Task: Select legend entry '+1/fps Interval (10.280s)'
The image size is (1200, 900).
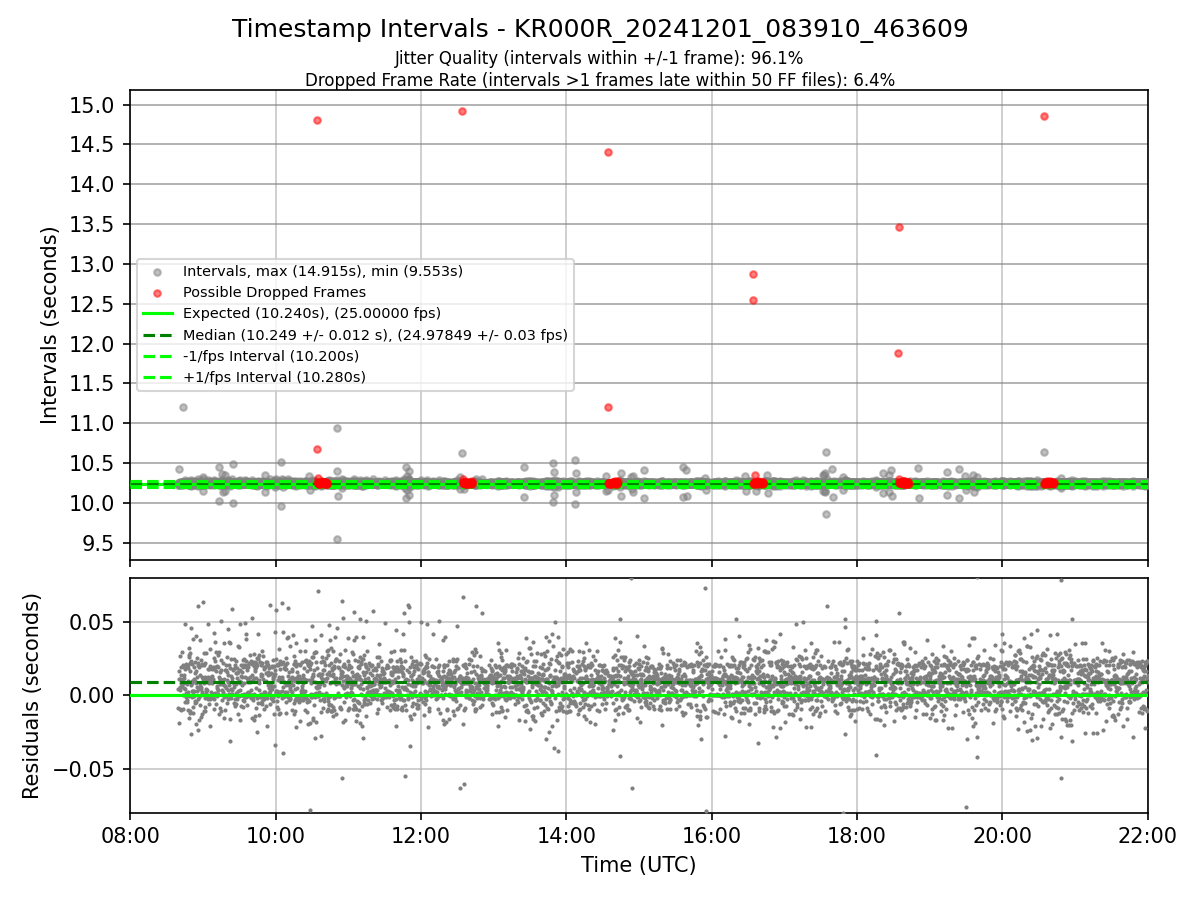Action: (x=273, y=377)
